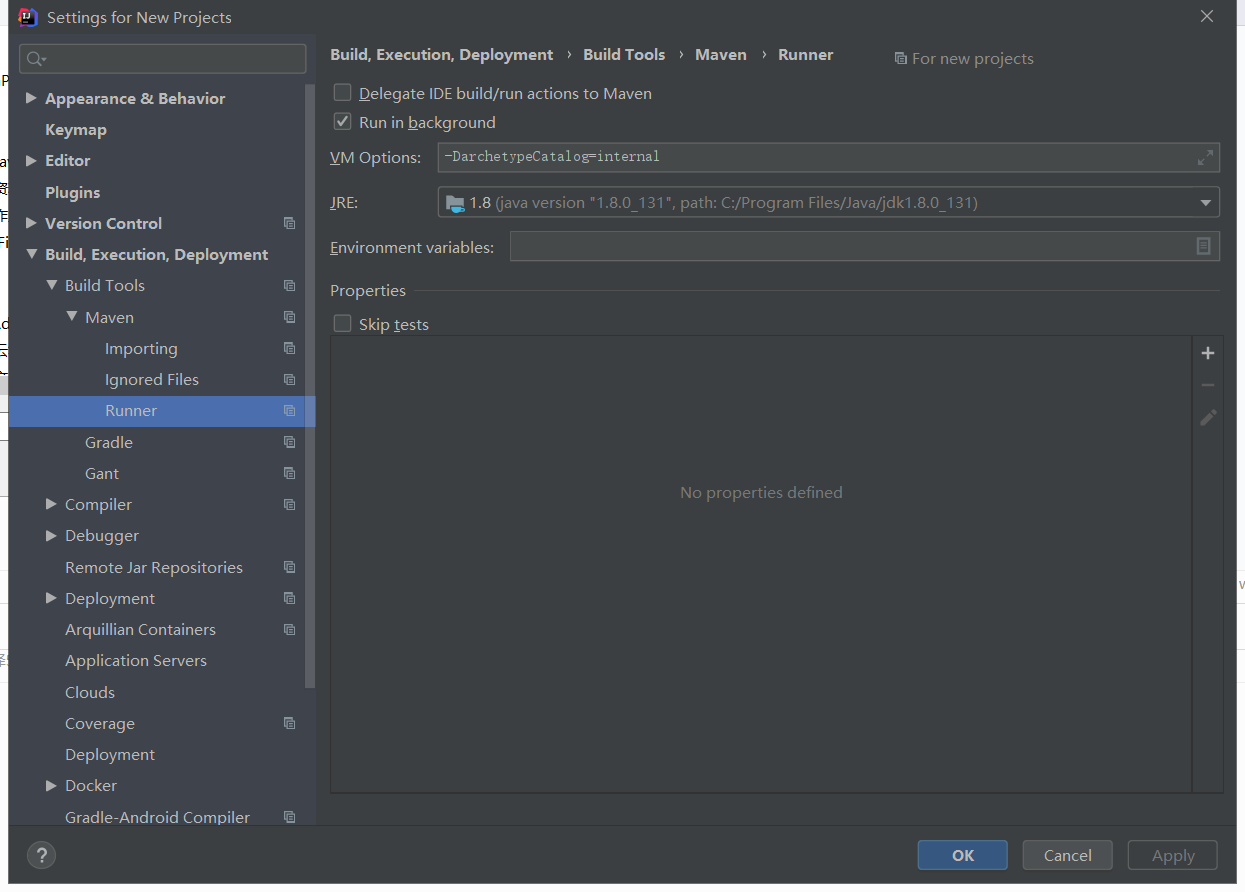Collapse the Maven node
1245x892 pixels.
[x=72, y=317]
